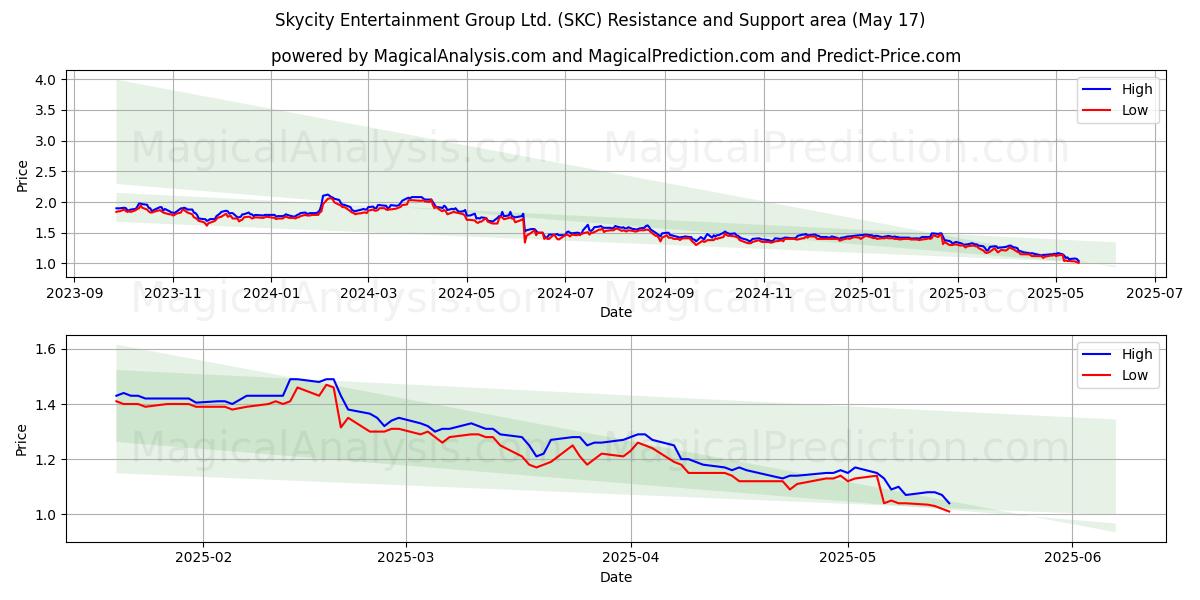Viewport: 1200px width, 600px height.
Task: Click the 'Price' axis label of top chart
Action: tap(22, 174)
